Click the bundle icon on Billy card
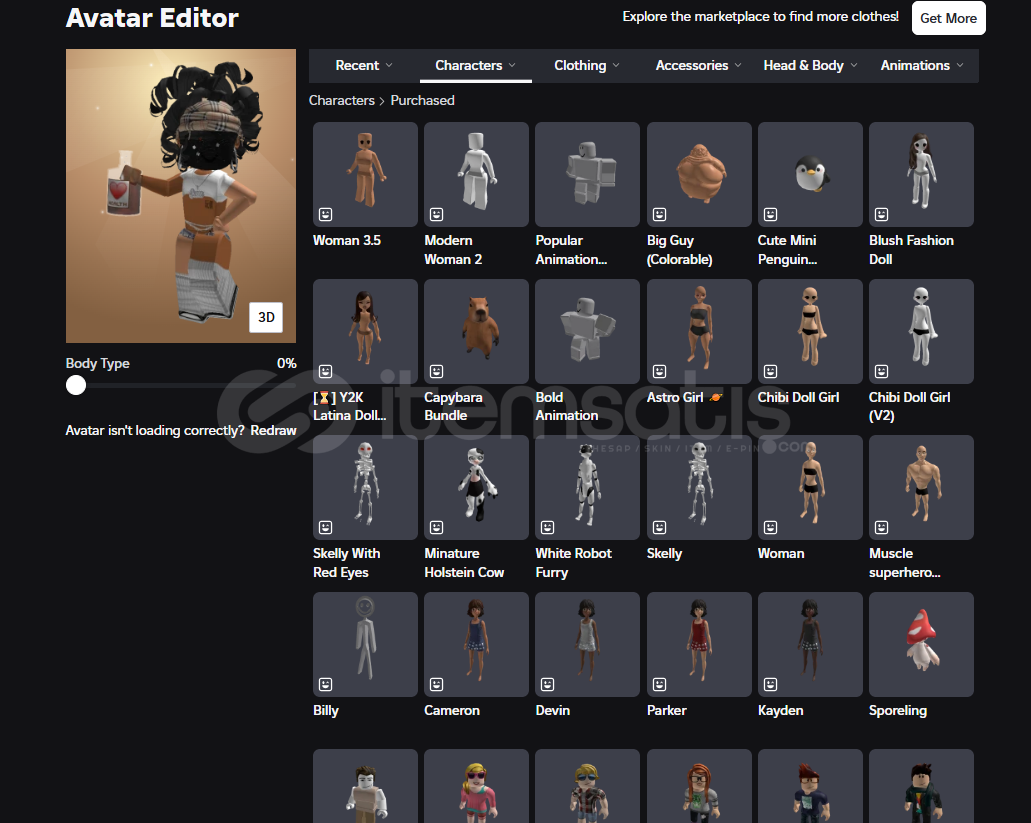Image resolution: width=1031 pixels, height=823 pixels. [x=325, y=684]
